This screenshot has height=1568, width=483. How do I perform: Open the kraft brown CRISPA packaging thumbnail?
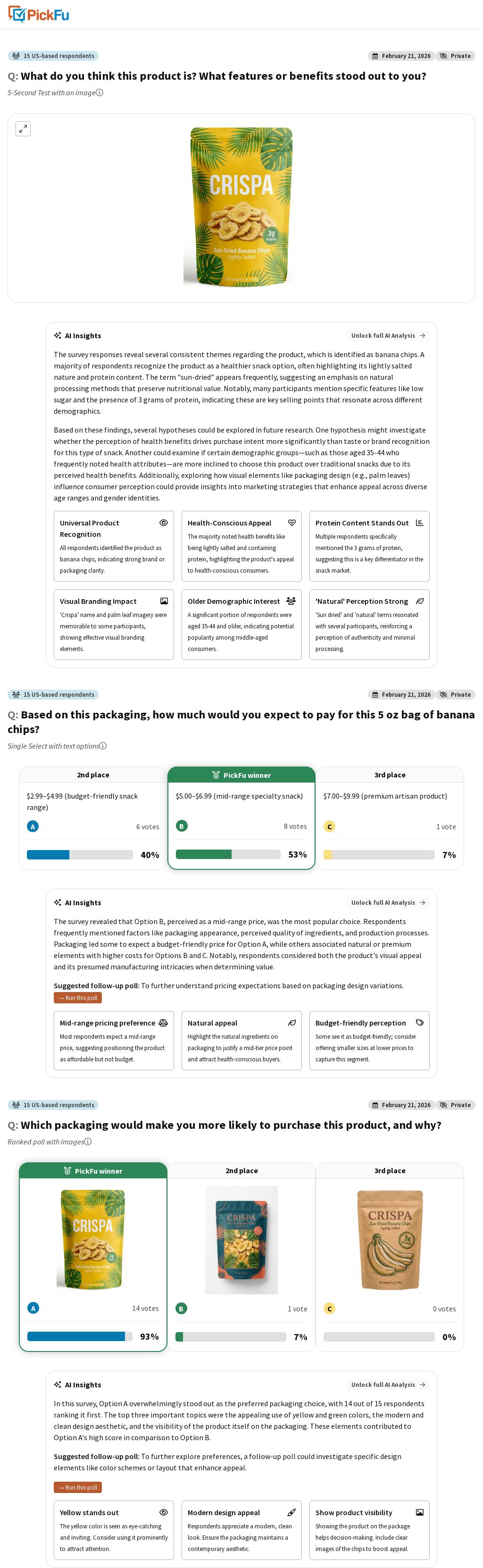(x=389, y=1240)
